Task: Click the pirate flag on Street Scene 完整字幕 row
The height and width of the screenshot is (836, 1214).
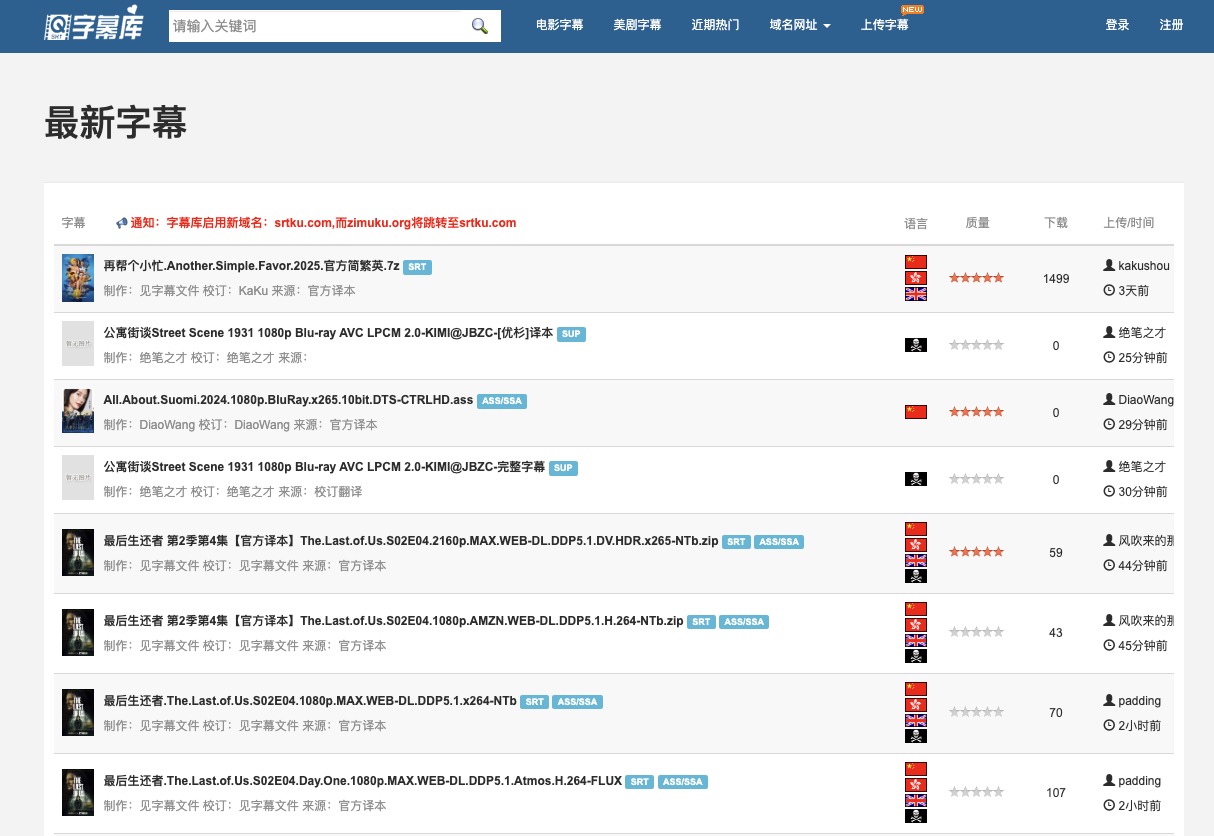Action: [915, 479]
